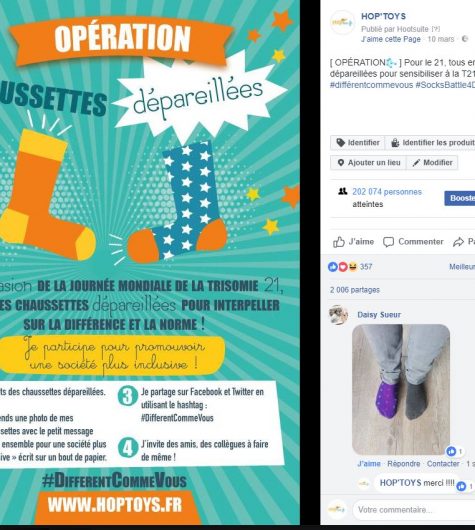Click the blue Booster button

point(460,198)
